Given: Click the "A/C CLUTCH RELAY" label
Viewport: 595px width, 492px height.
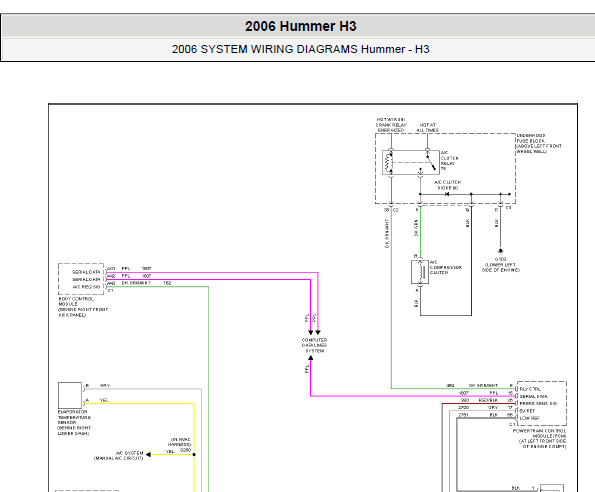Looking at the screenshot, I should pos(449,160).
